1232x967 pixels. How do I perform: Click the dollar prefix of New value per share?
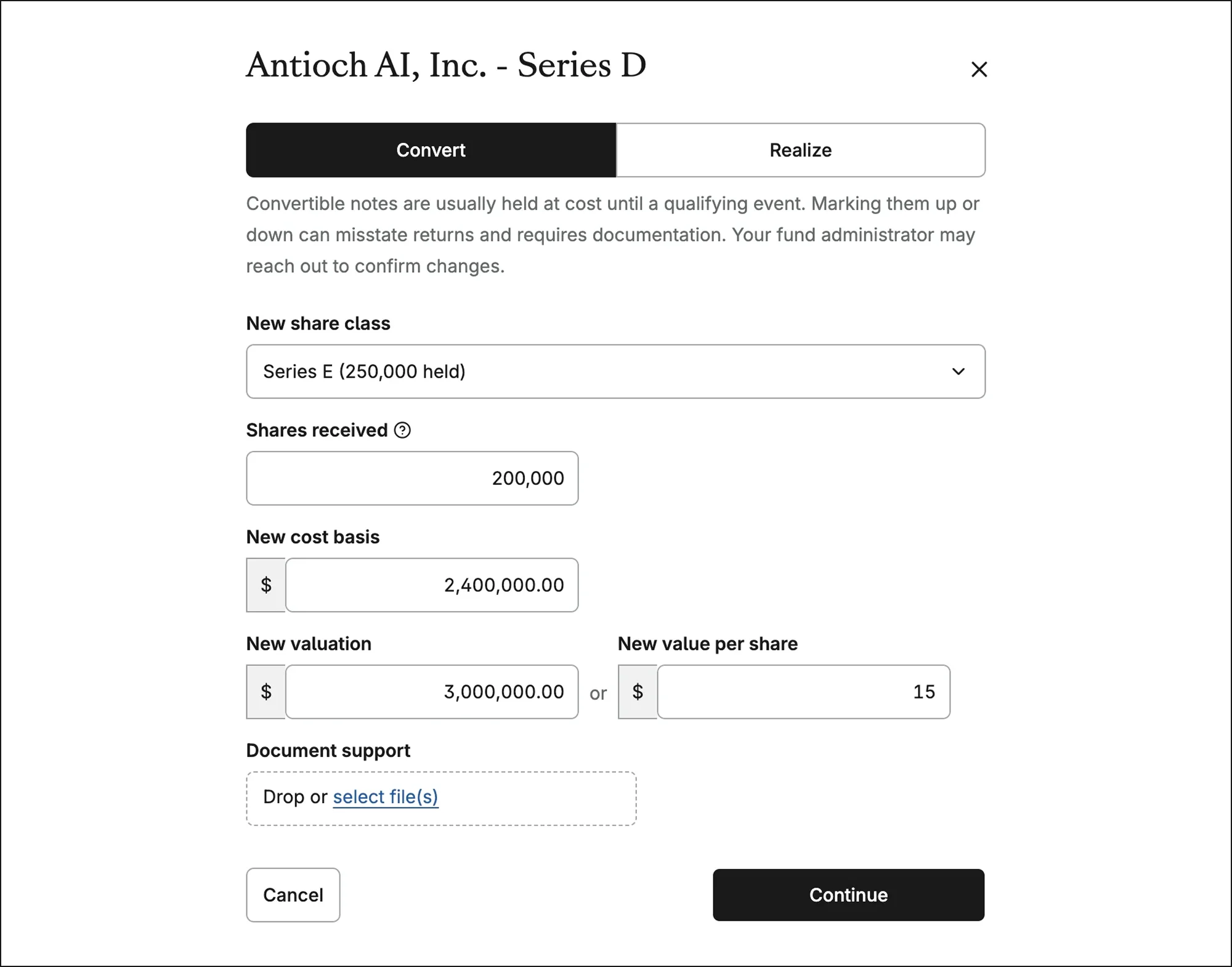tap(638, 692)
